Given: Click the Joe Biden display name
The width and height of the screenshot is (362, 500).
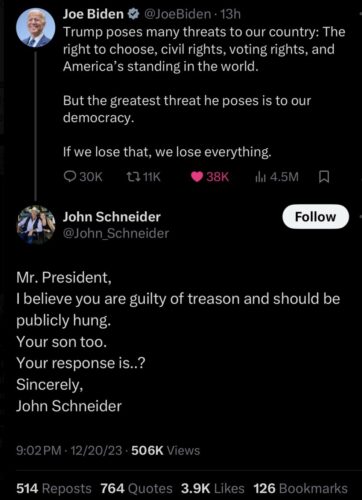Looking at the screenshot, I should click(93, 14).
